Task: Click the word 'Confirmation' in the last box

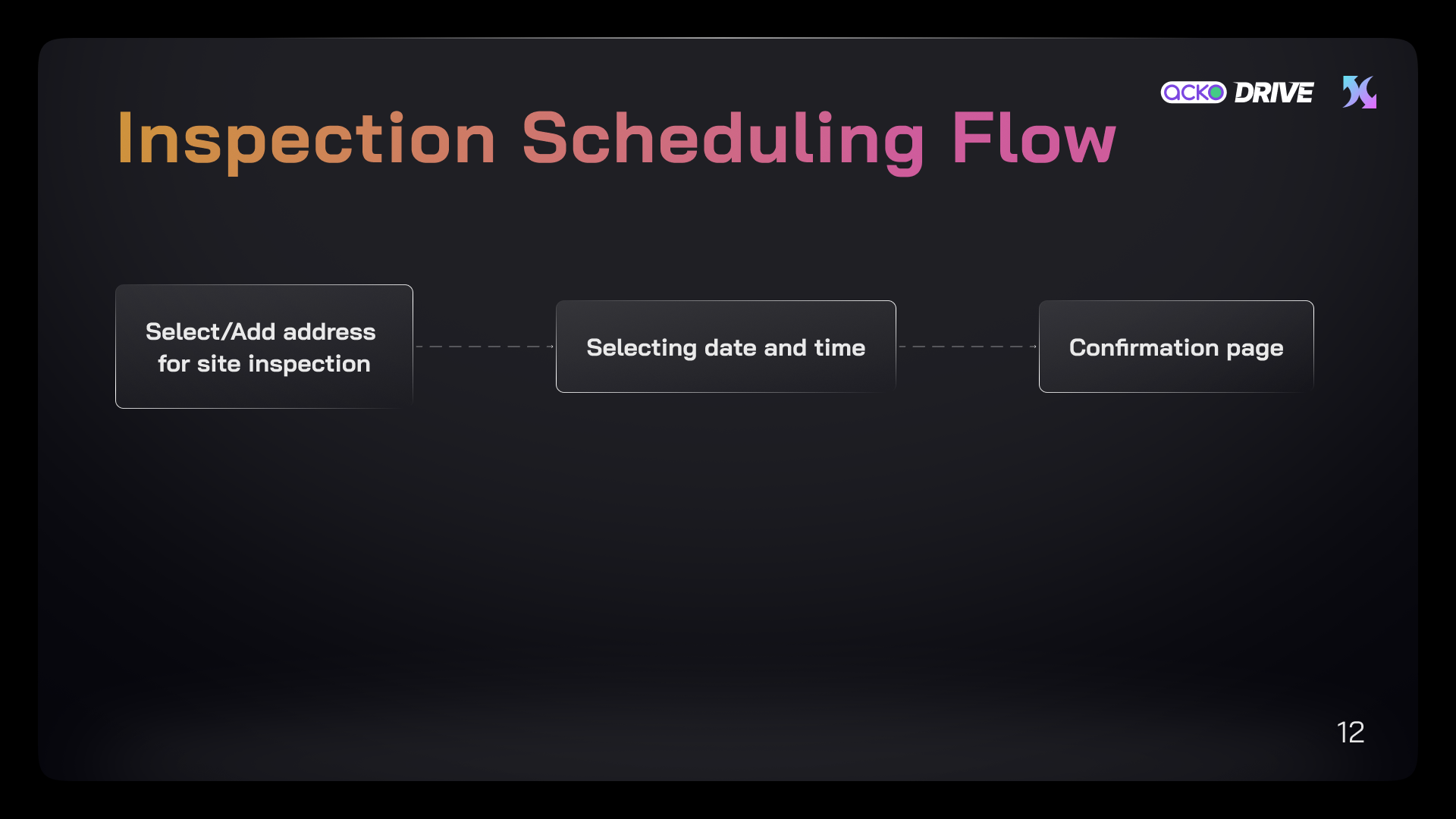Action: (x=1144, y=347)
